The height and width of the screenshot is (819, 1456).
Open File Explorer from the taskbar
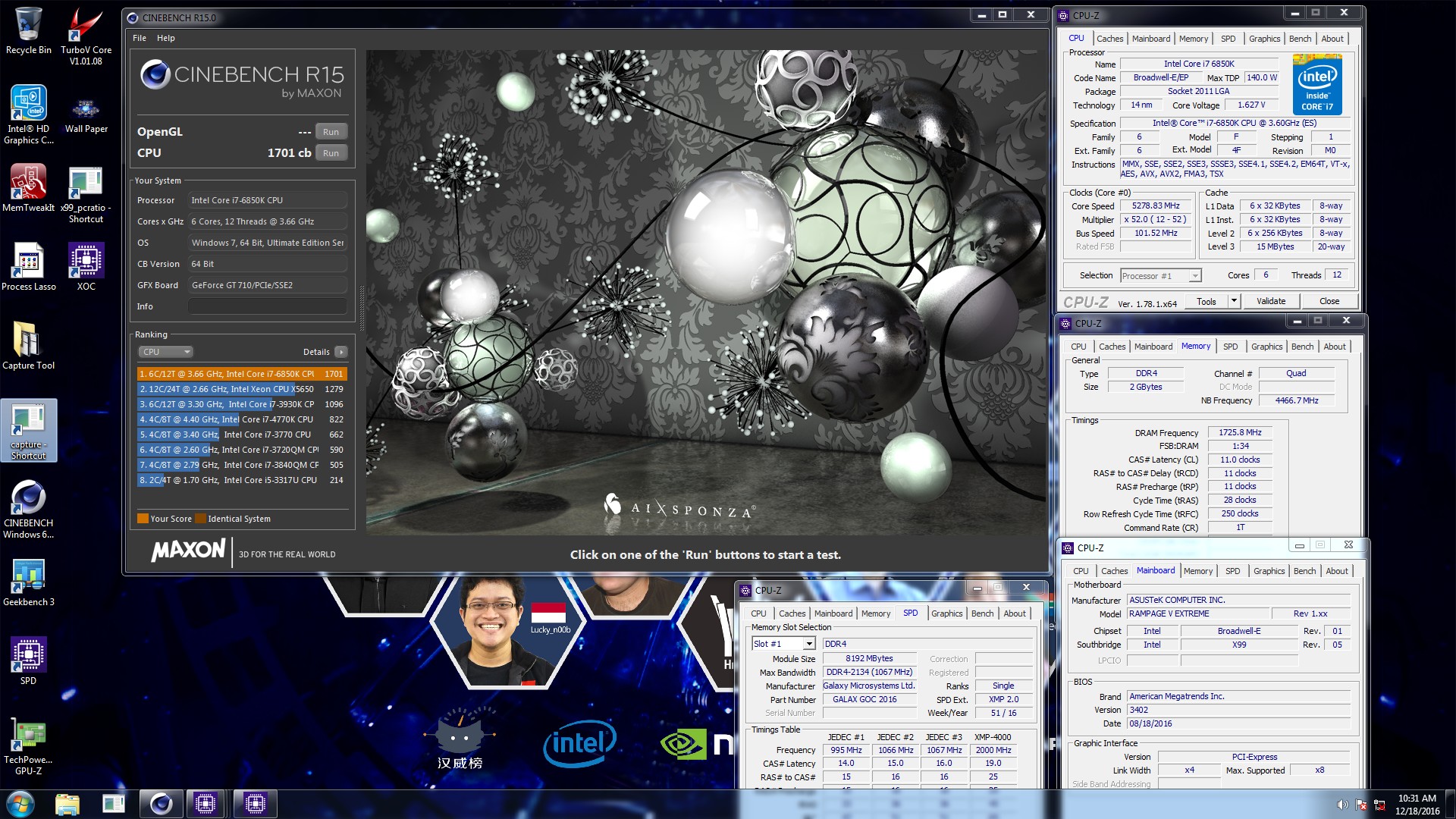(67, 804)
